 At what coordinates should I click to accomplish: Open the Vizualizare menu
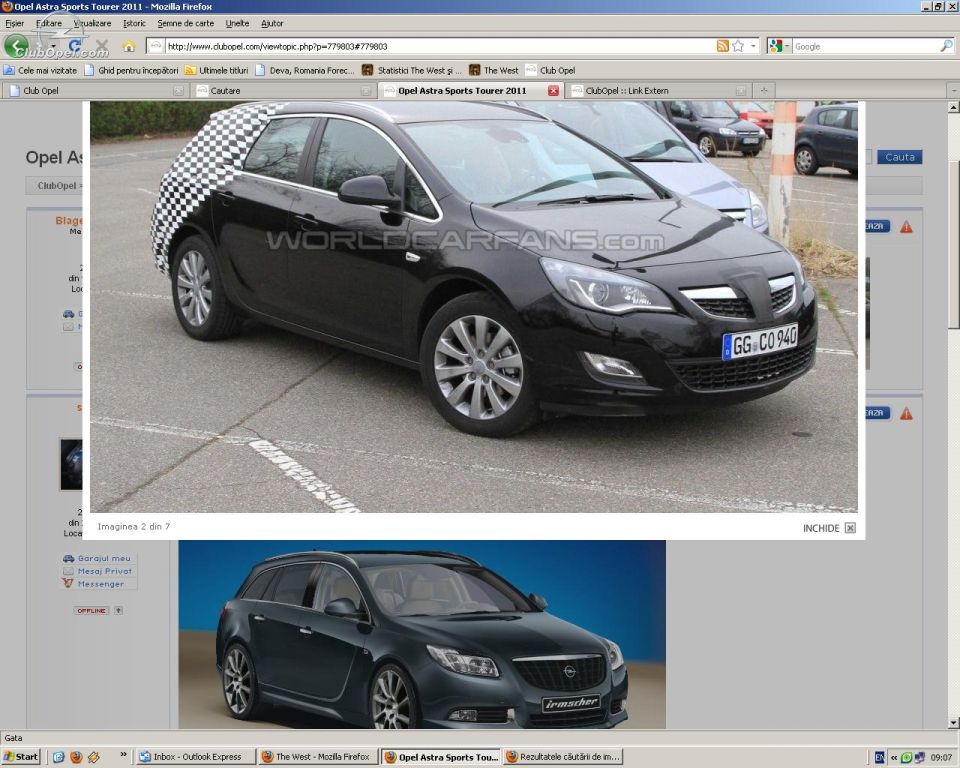[x=92, y=23]
